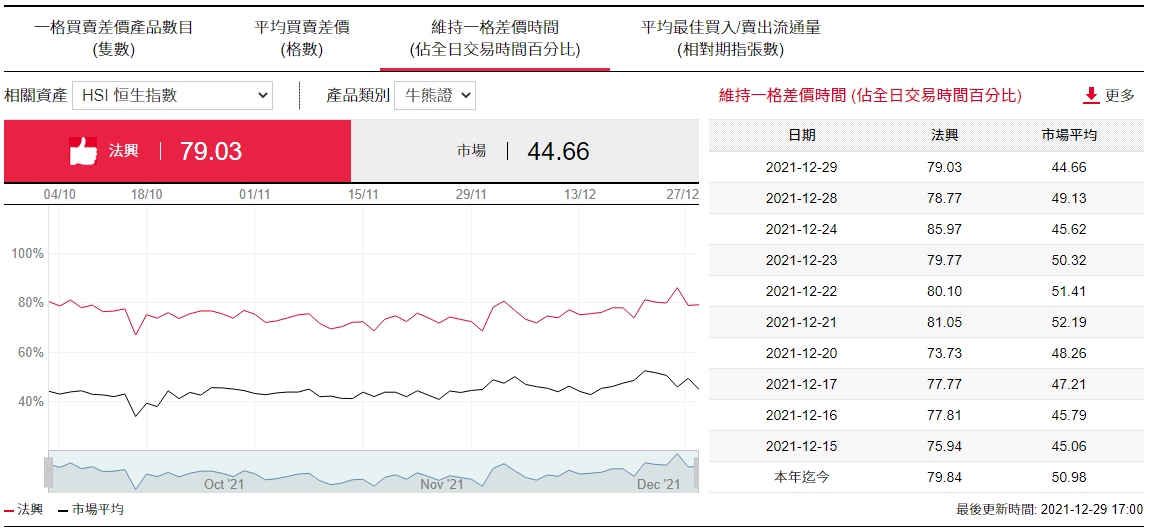The width and height of the screenshot is (1150, 532).
Task: Click the red 維持一格差價時間 table heading
Action: click(870, 95)
